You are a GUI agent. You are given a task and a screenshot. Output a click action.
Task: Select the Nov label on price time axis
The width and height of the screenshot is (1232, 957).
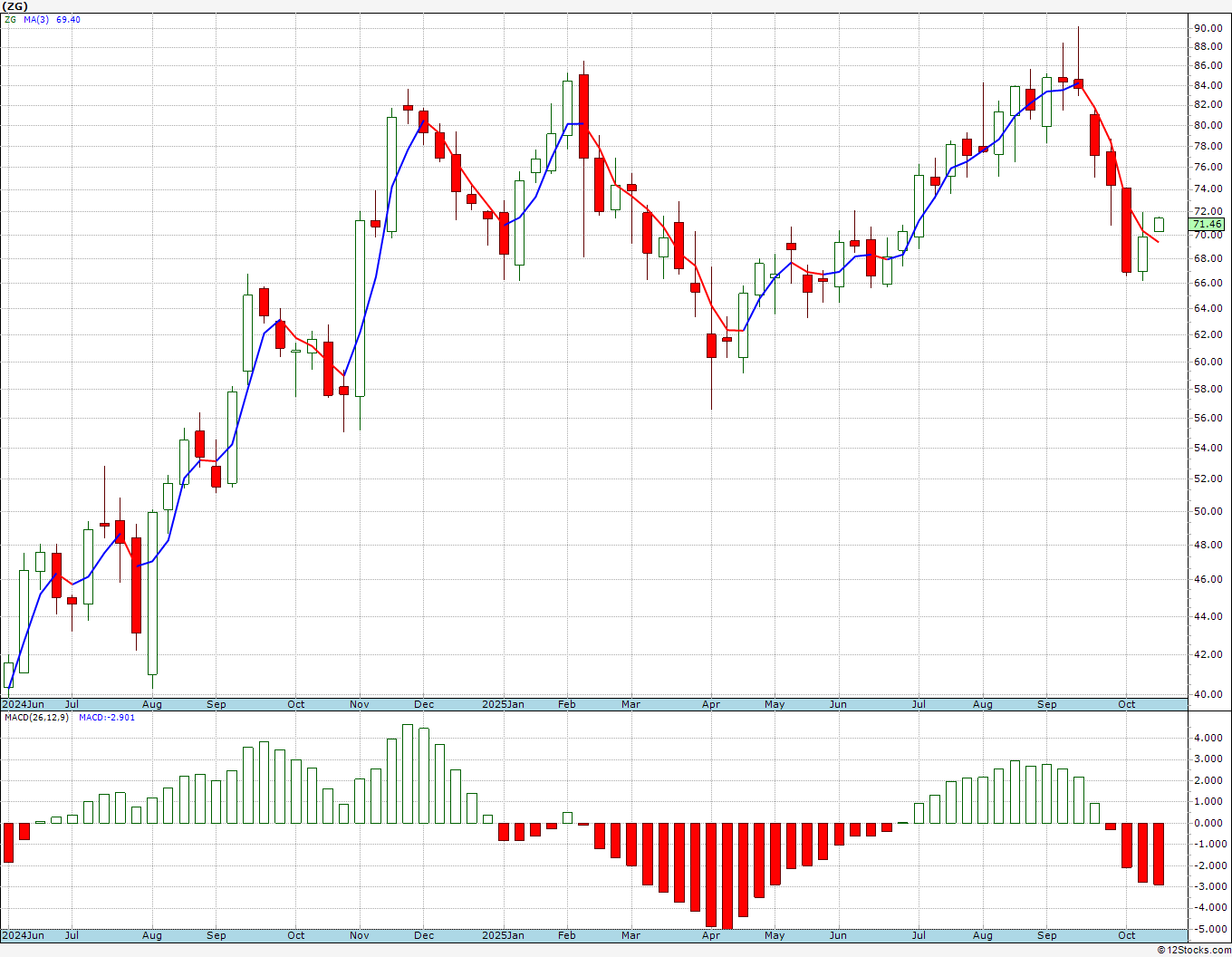(360, 704)
